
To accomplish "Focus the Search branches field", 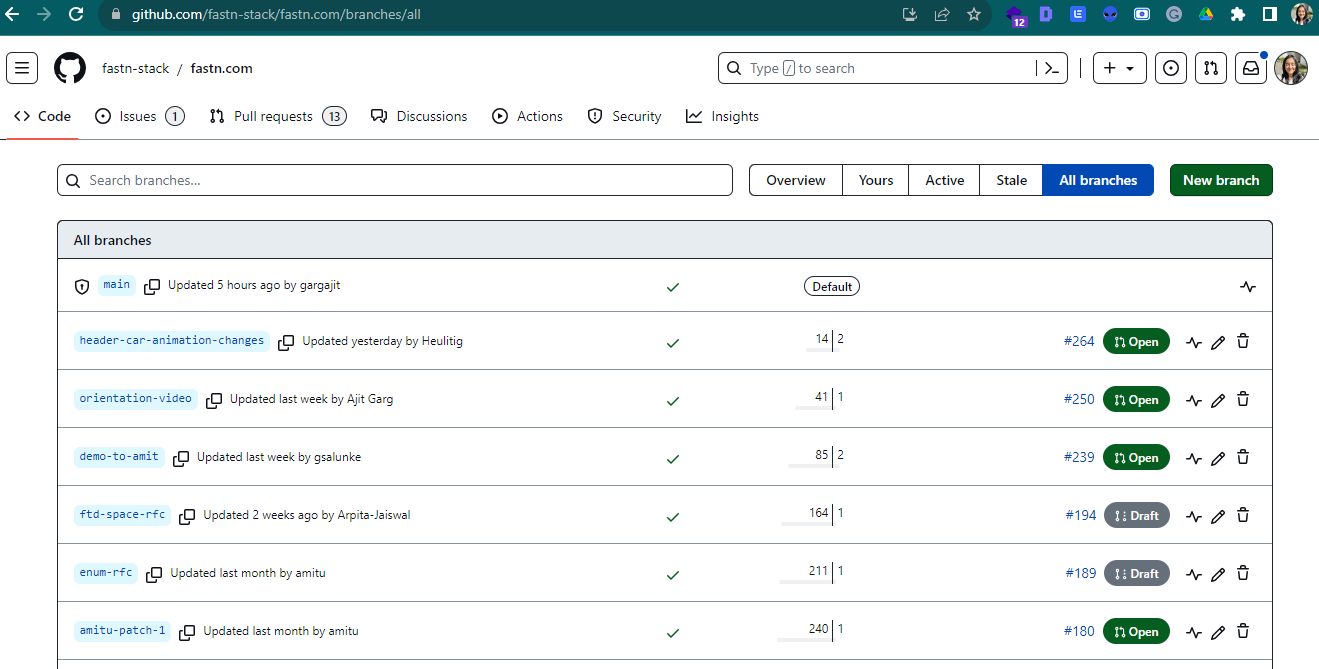I will click(395, 180).
